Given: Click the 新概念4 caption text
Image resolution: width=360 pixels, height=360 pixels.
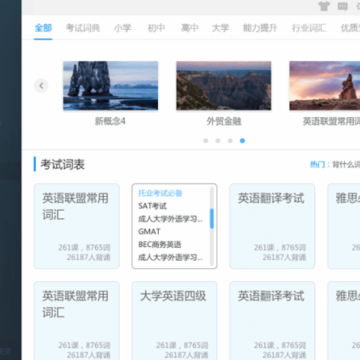Looking at the screenshot, I should pyautogui.click(x=110, y=121).
